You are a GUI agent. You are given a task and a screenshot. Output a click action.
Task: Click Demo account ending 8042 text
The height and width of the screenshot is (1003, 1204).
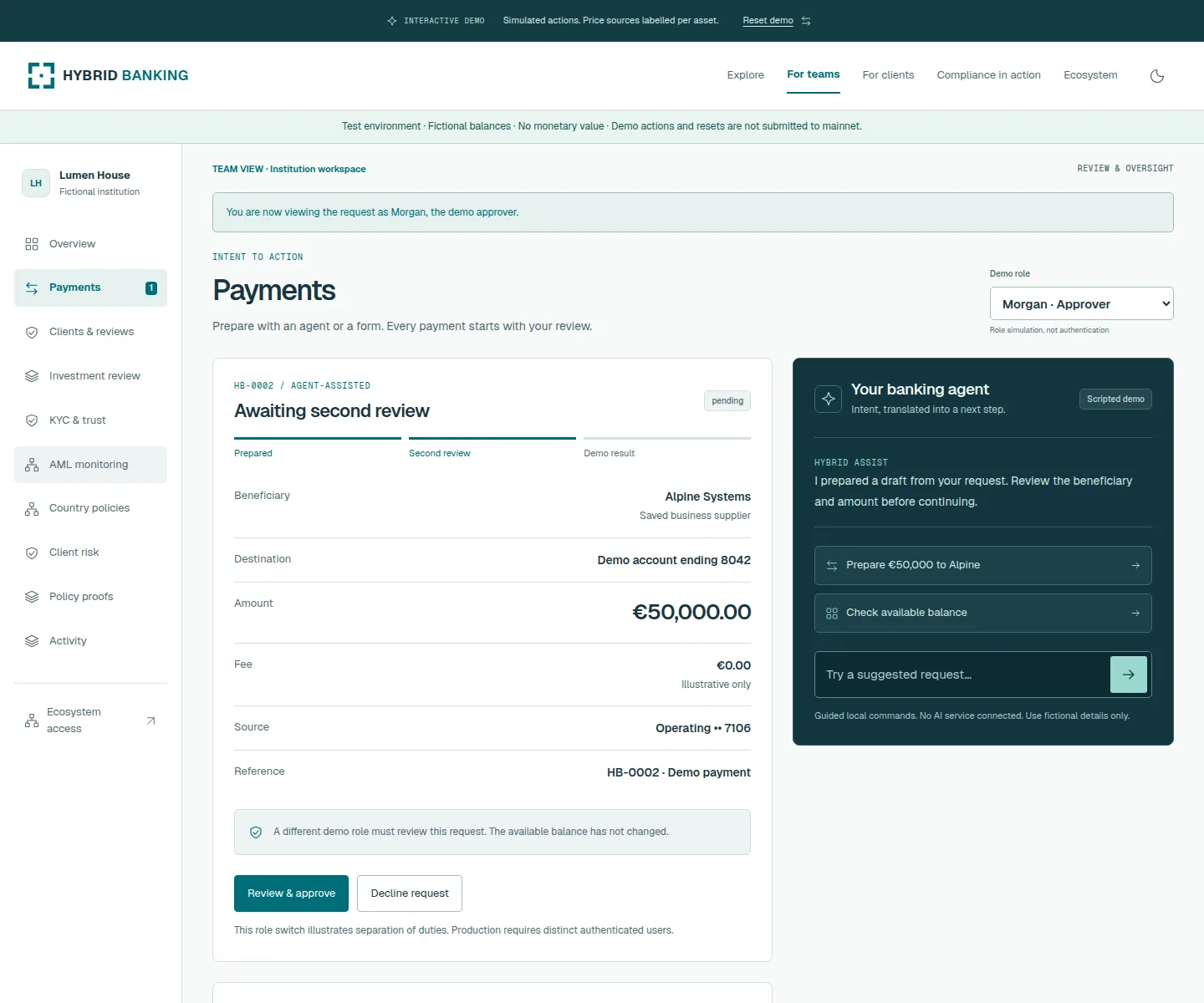674,560
